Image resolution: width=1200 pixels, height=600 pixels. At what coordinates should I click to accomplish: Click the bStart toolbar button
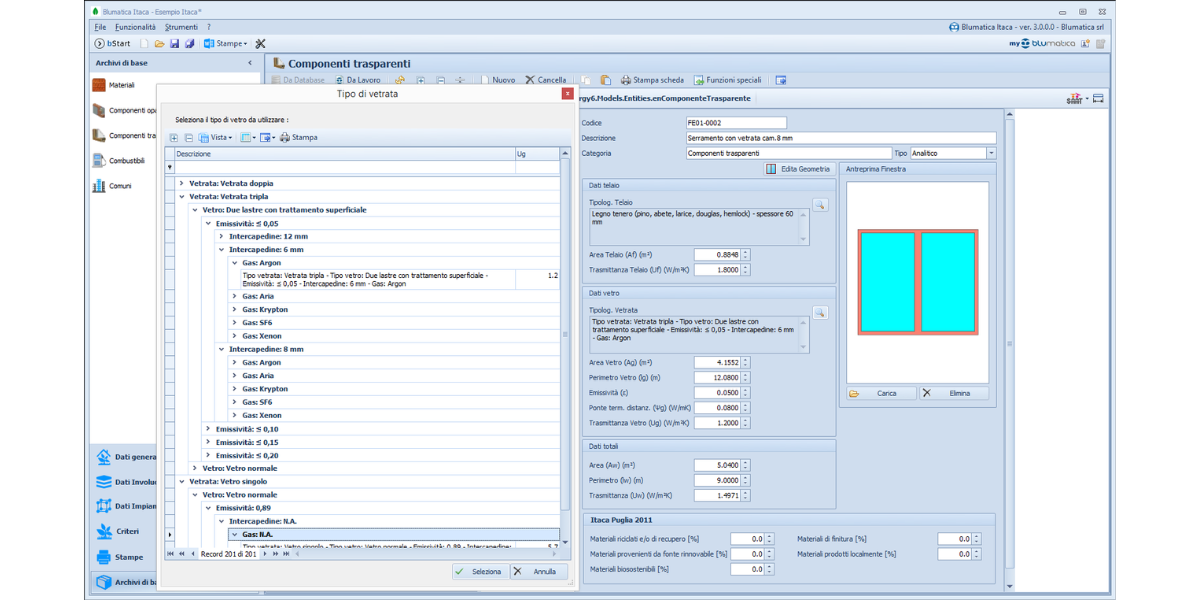pyautogui.click(x=112, y=44)
